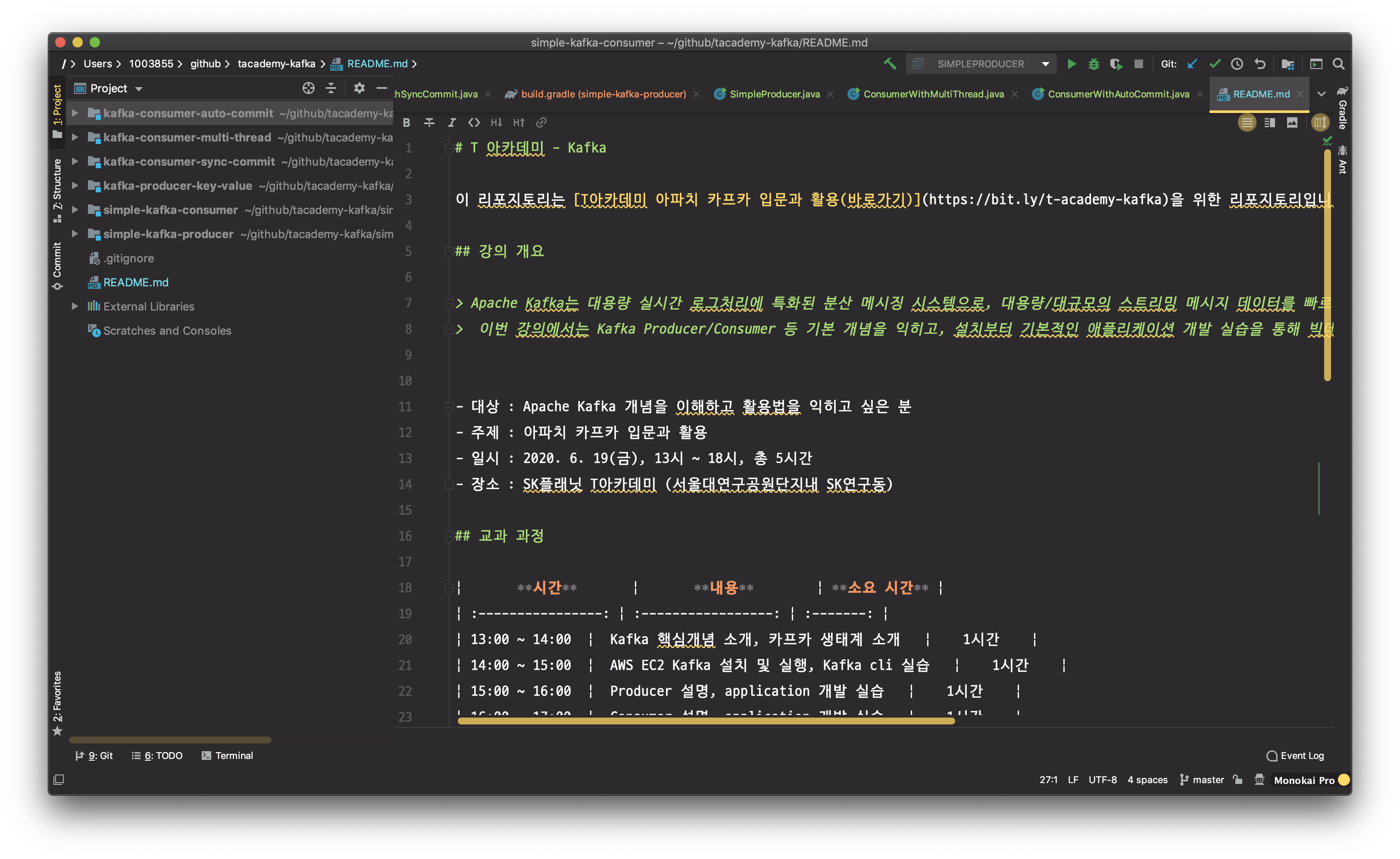This screenshot has height=859, width=1400.
Task: Click the master Git branch widget
Action: (x=1202, y=779)
